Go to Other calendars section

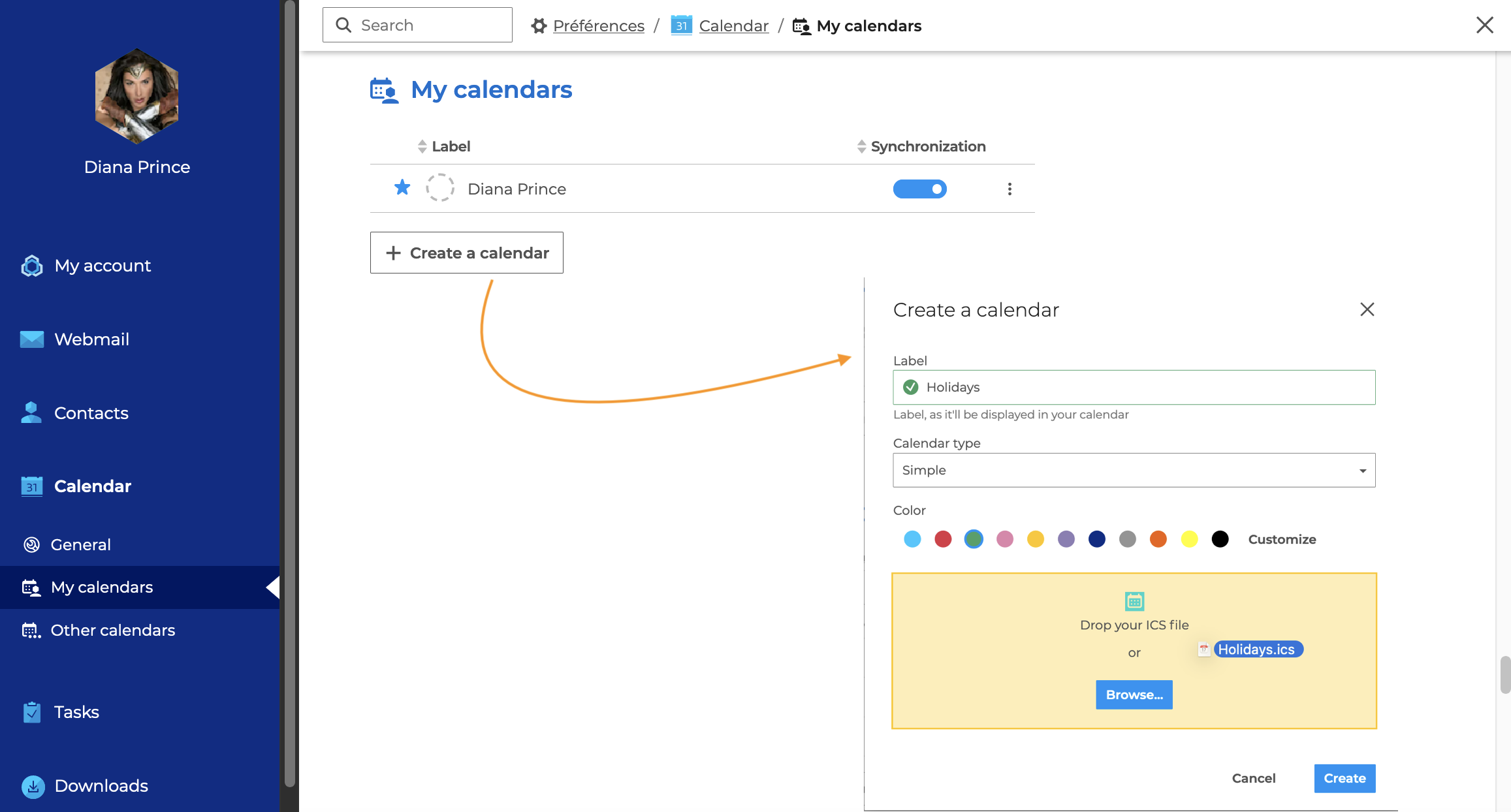[x=112, y=630]
